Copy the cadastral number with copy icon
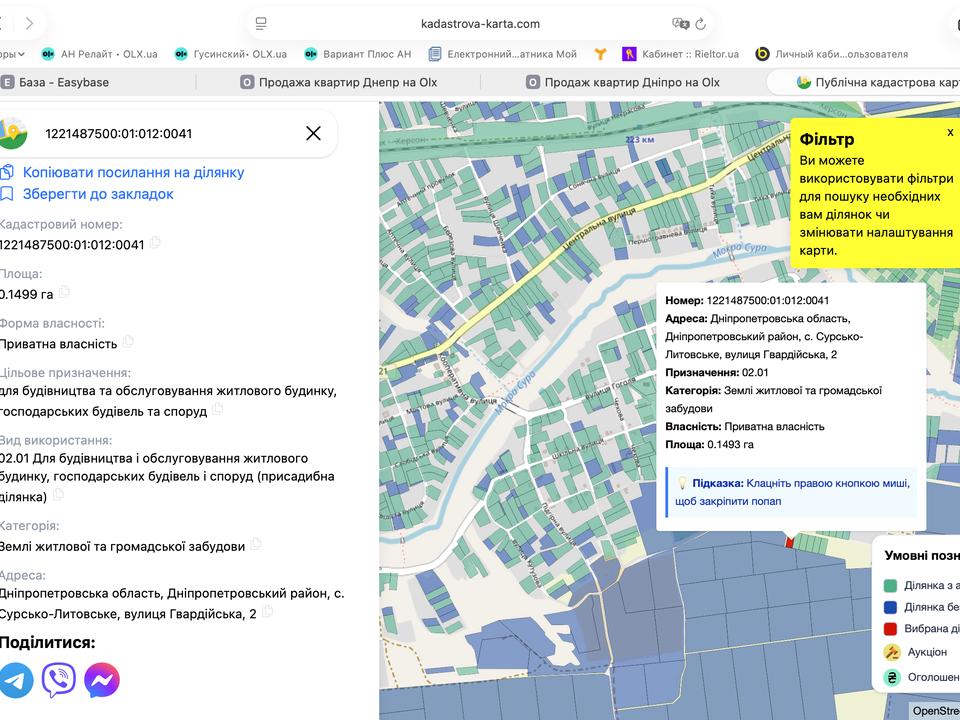The height and width of the screenshot is (720, 960). point(155,242)
